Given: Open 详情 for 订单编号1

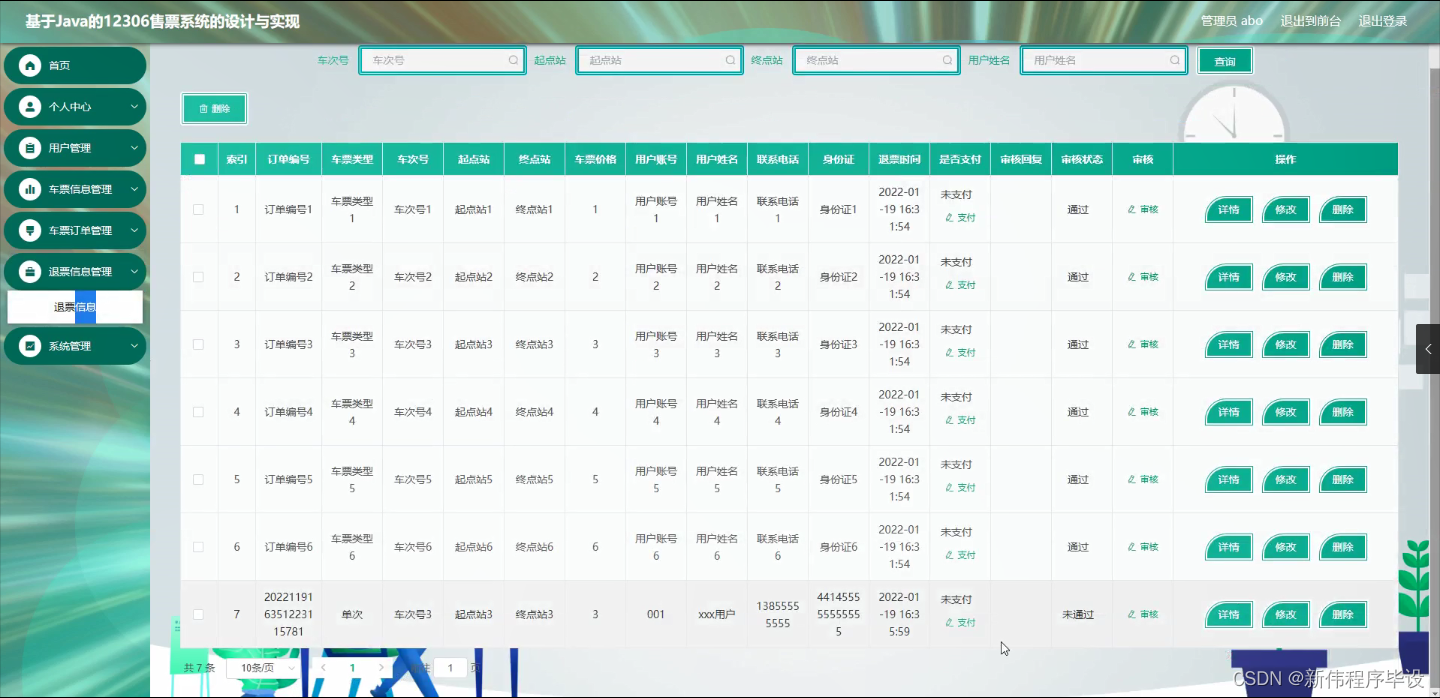Looking at the screenshot, I should point(1228,209).
